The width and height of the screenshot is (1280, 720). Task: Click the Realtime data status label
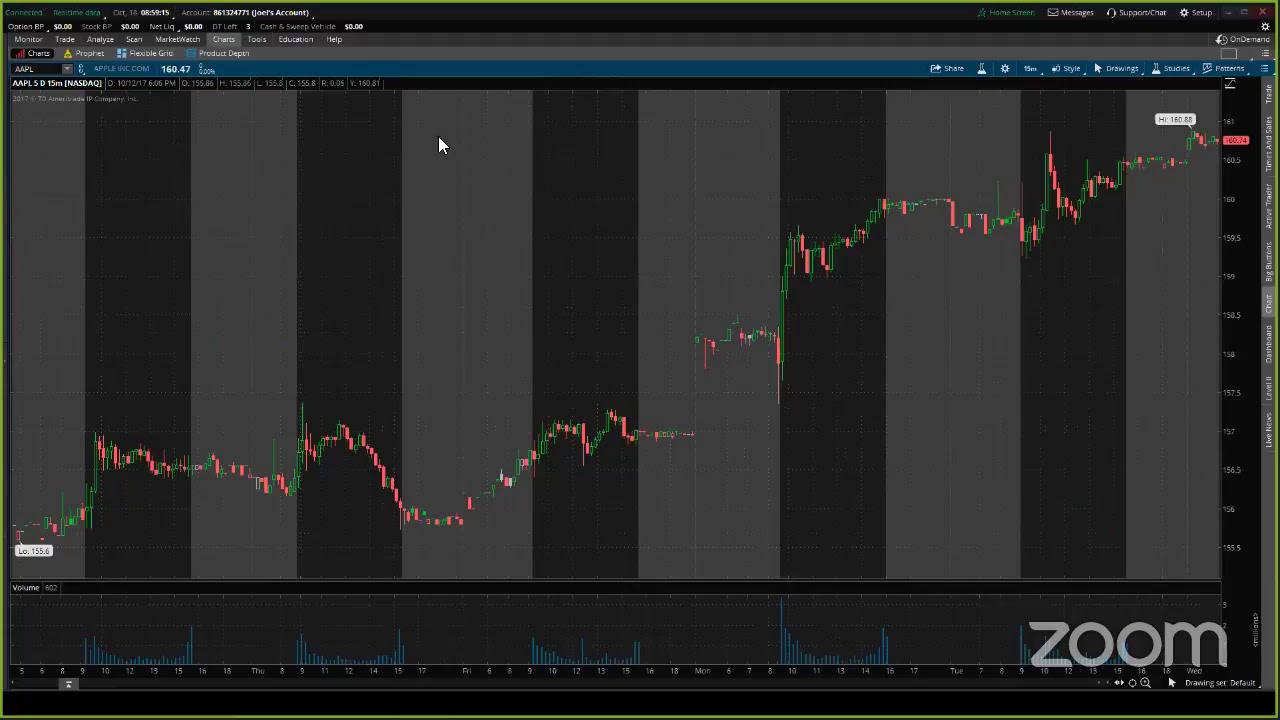click(x=76, y=12)
